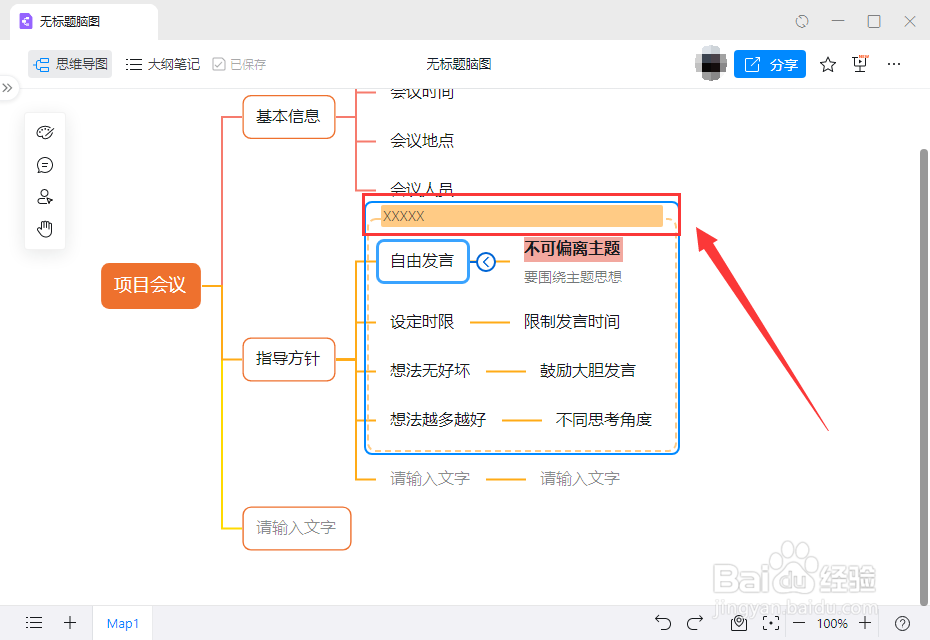This screenshot has height=640, width=930.
Task: Expand the collapsed left panel chevron
Action: (x=10, y=87)
